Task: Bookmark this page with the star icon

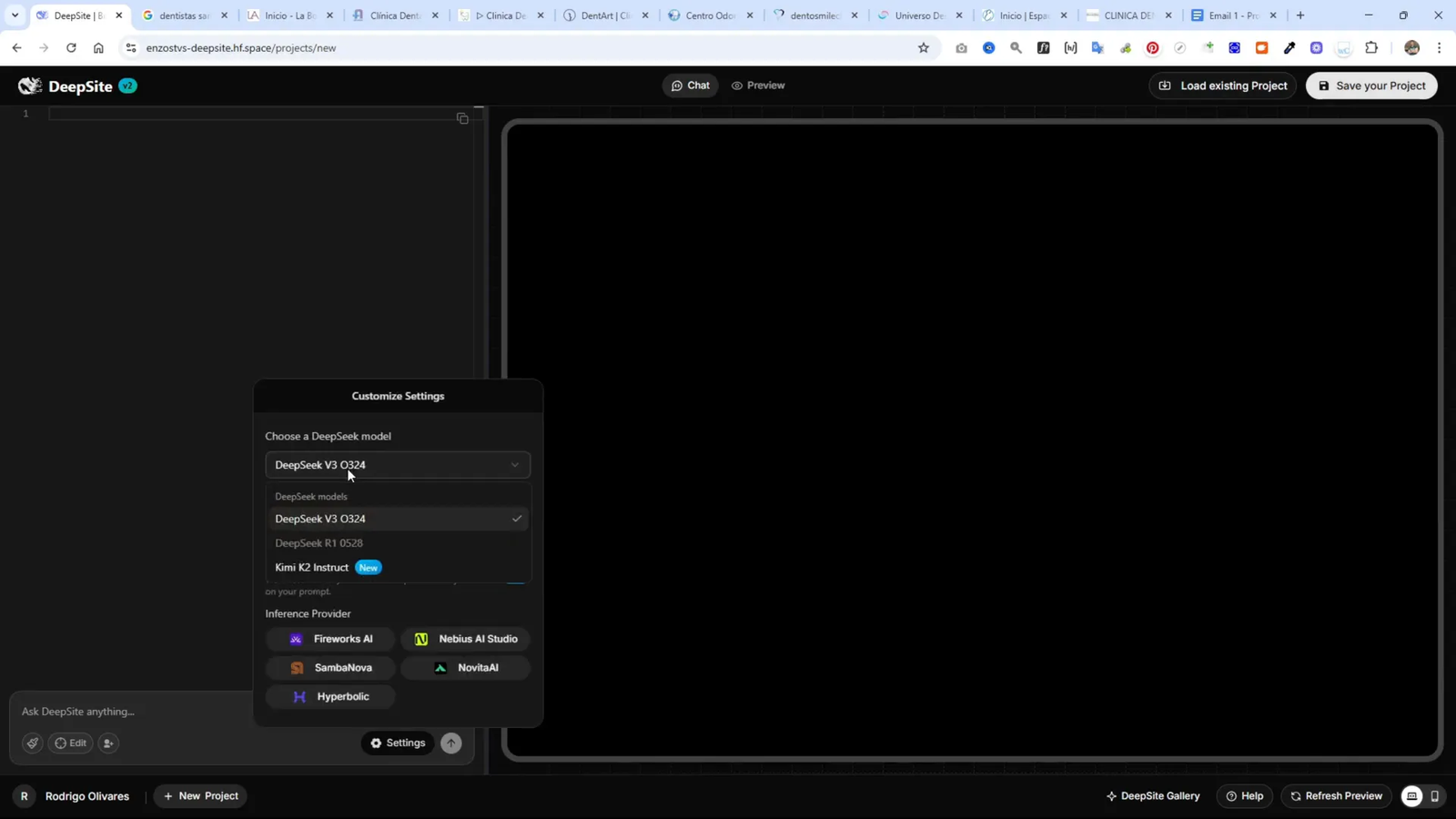Action: (923, 48)
